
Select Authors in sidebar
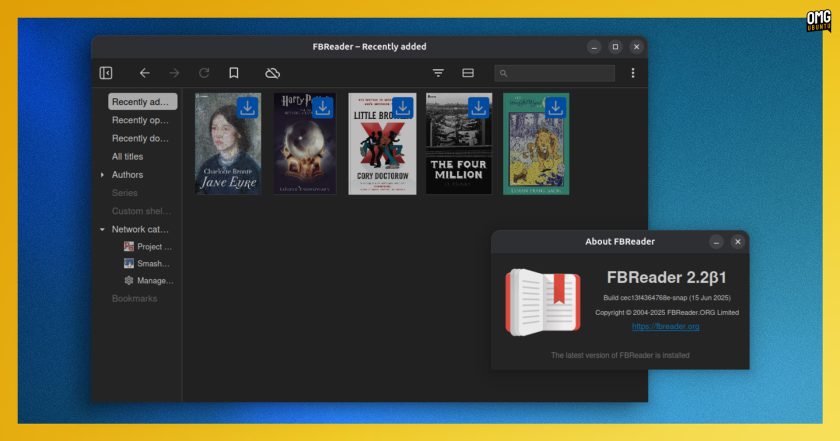pyautogui.click(x=128, y=175)
